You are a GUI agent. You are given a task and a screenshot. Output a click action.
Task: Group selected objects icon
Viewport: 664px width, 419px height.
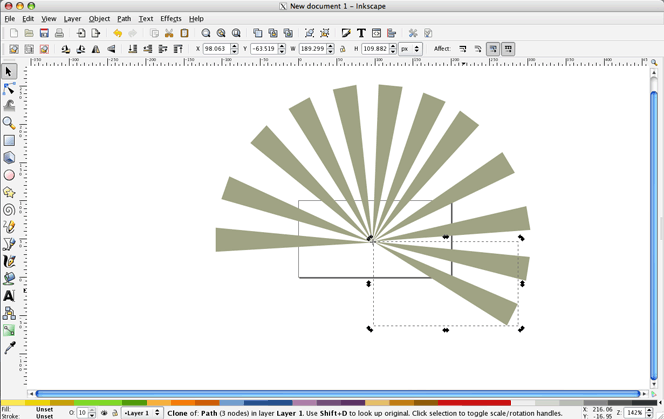310,33
